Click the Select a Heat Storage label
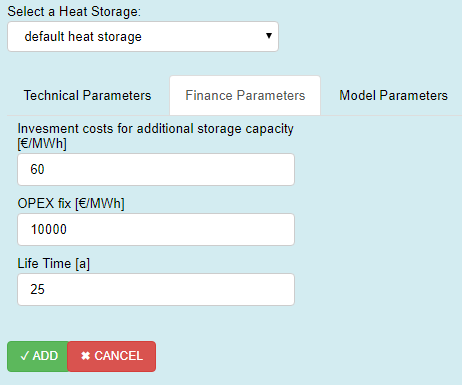This screenshot has width=462, height=385. pyautogui.click(x=74, y=12)
